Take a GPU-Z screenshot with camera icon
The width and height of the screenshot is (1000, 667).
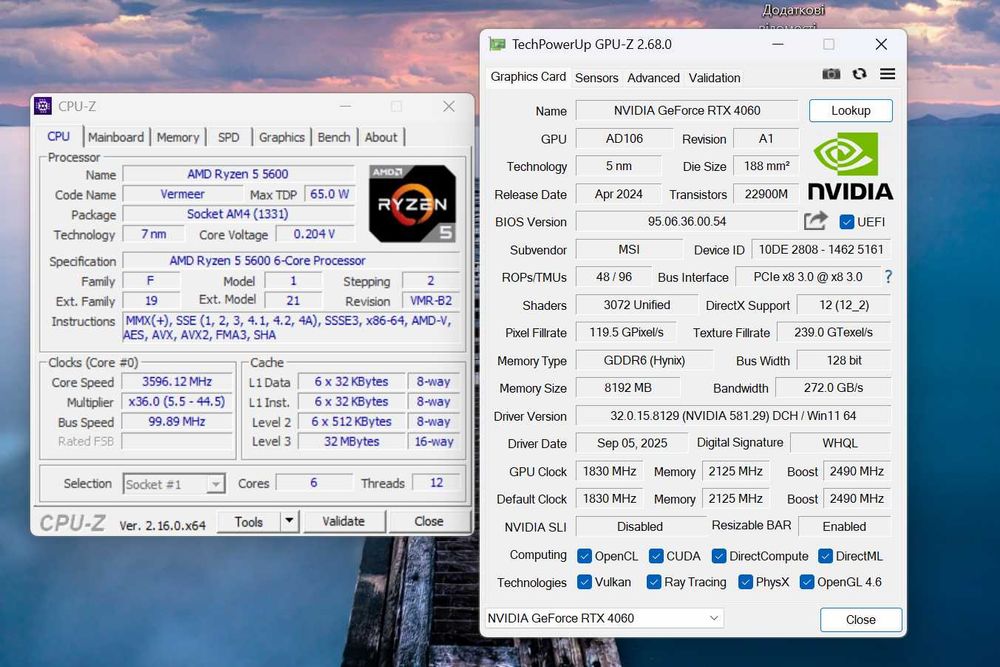point(831,74)
